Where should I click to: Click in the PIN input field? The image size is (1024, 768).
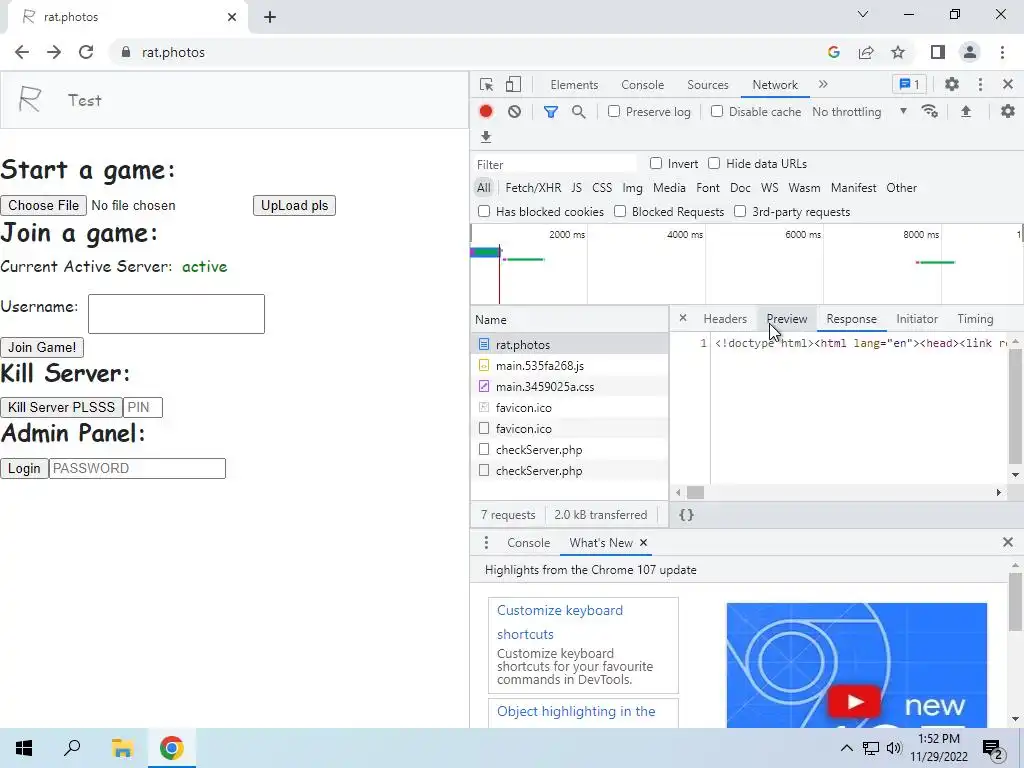click(x=142, y=408)
